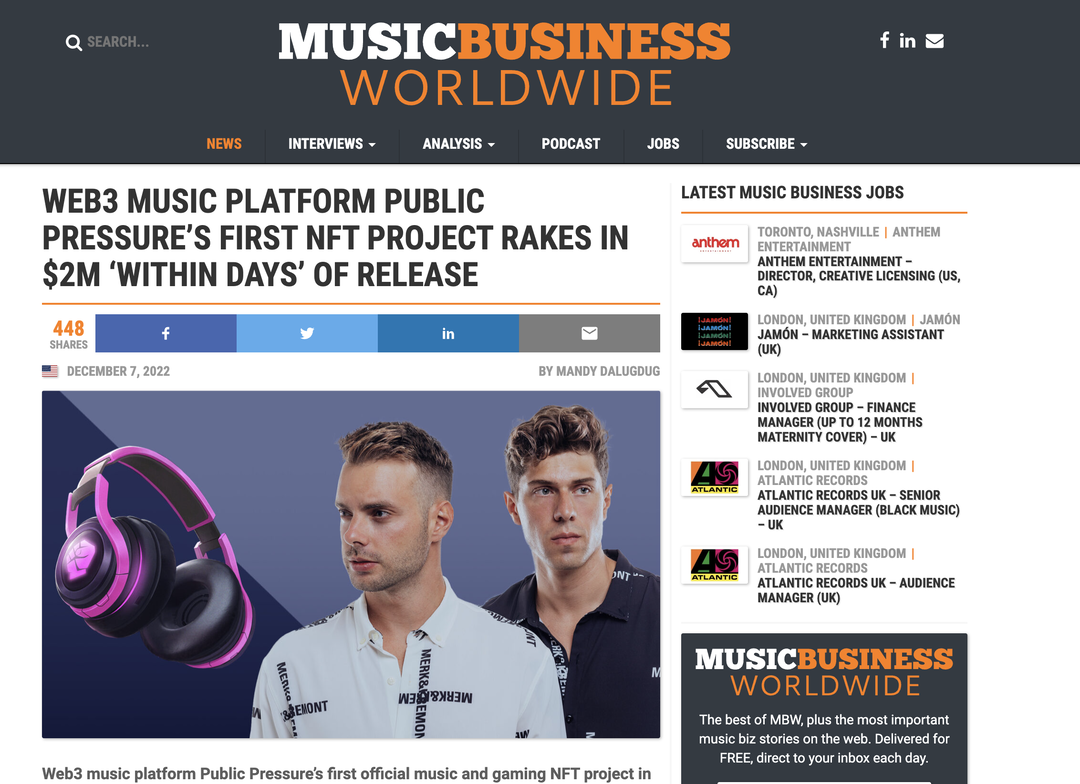Click the envelope email icon in header
Viewport: 1080px width, 784px height.
(935, 41)
